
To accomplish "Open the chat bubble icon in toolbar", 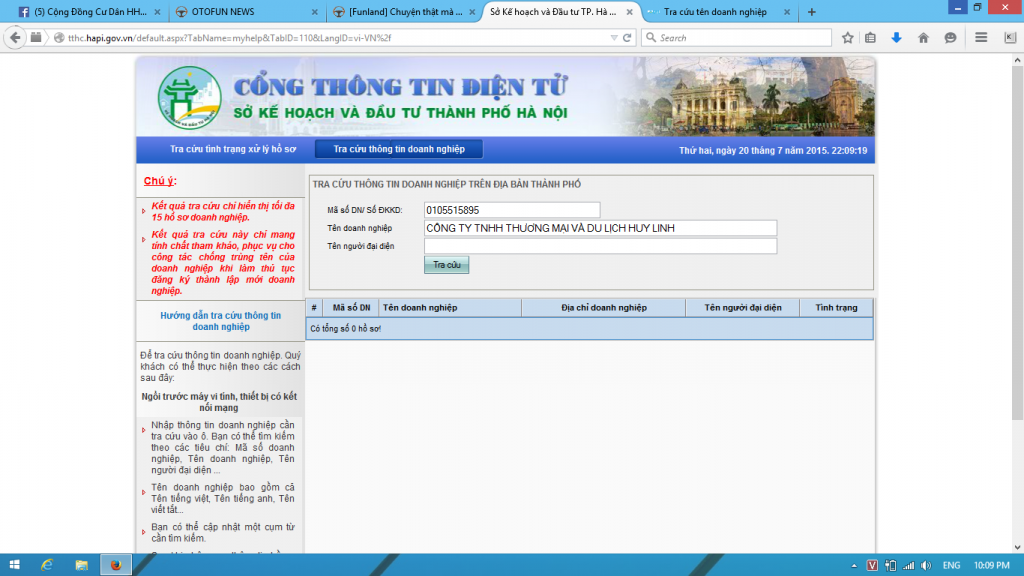I will (x=950, y=38).
